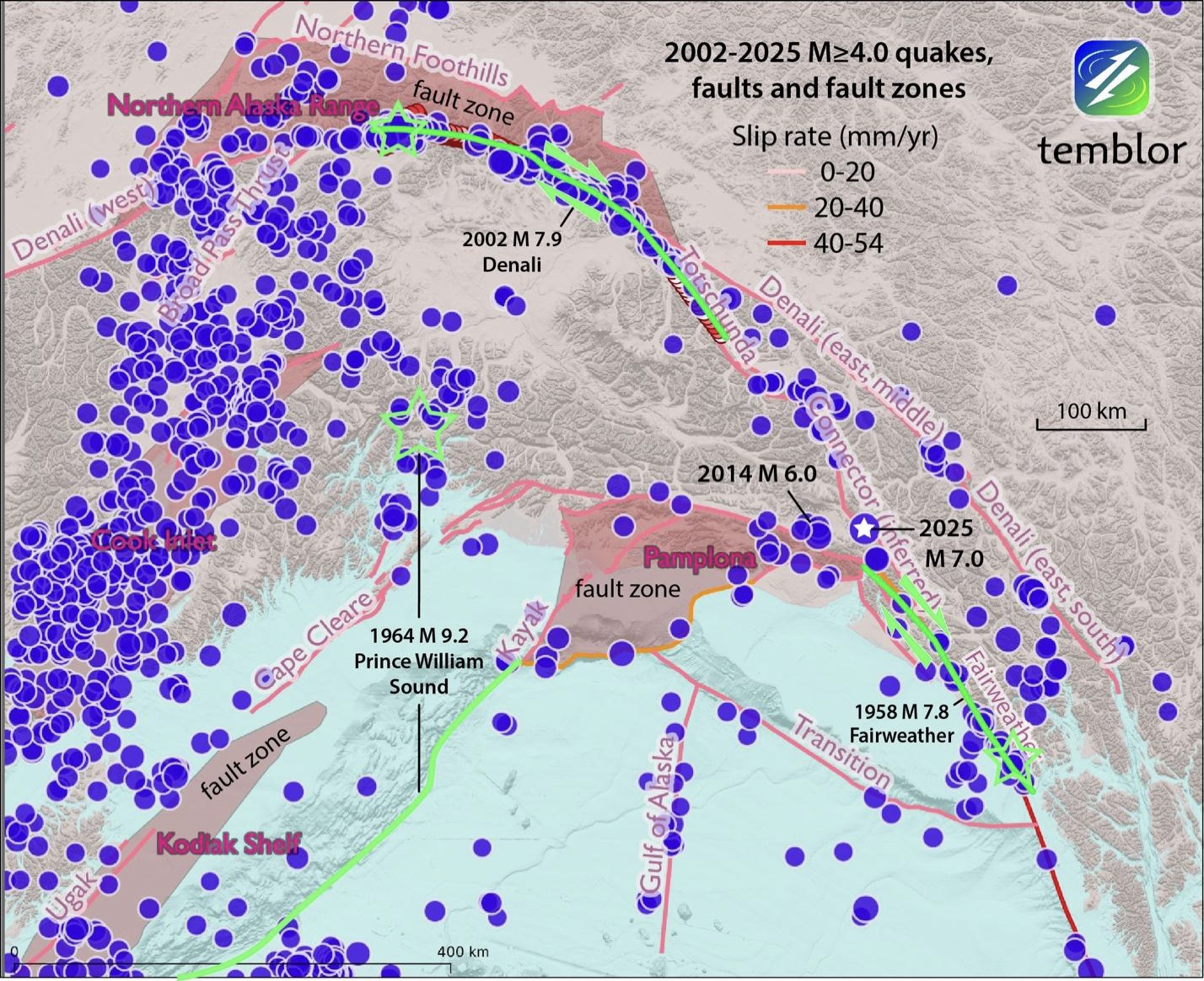The height and width of the screenshot is (981, 1204).
Task: Select the white 2025 M 7.0 epicenter star
Action: click(866, 528)
